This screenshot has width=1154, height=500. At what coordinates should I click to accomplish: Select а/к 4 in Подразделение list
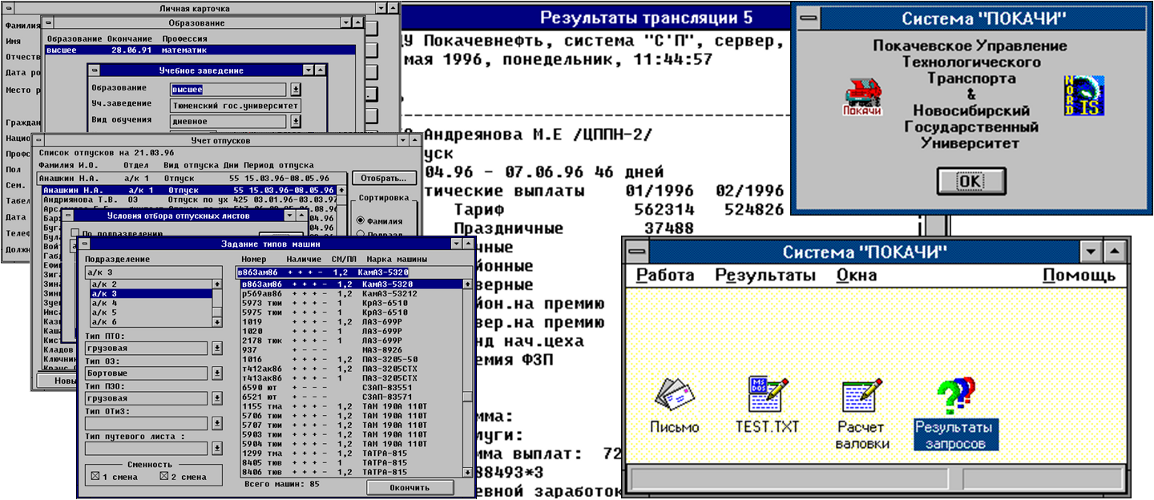(x=151, y=303)
